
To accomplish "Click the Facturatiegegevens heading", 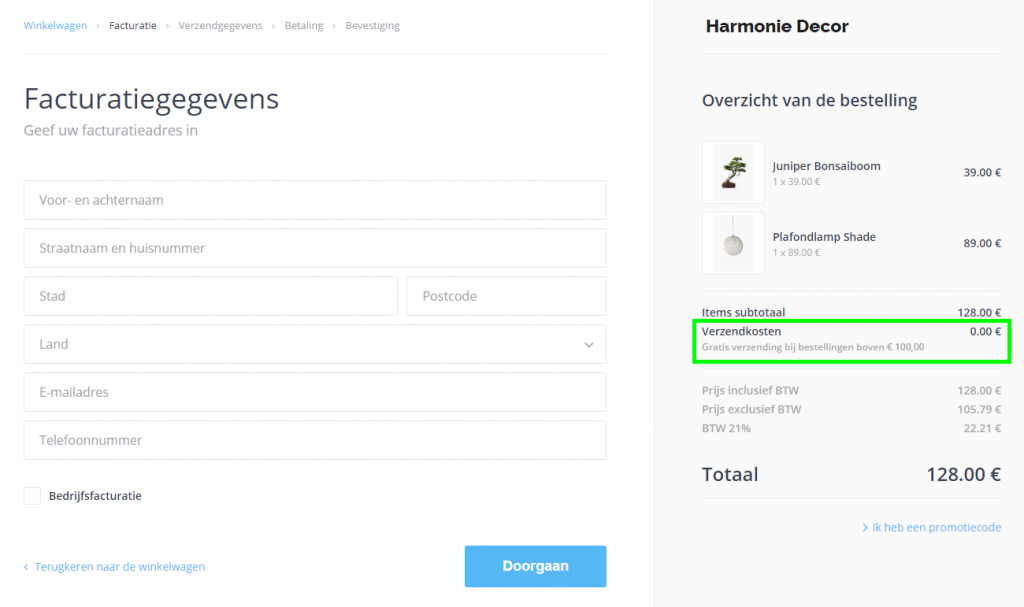I will pyautogui.click(x=152, y=99).
